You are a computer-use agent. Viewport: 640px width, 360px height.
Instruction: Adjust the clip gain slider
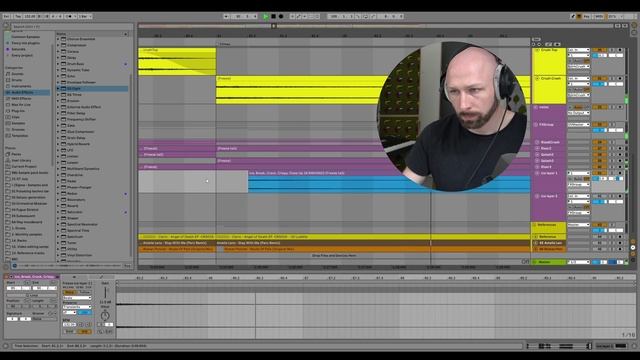(x=105, y=292)
